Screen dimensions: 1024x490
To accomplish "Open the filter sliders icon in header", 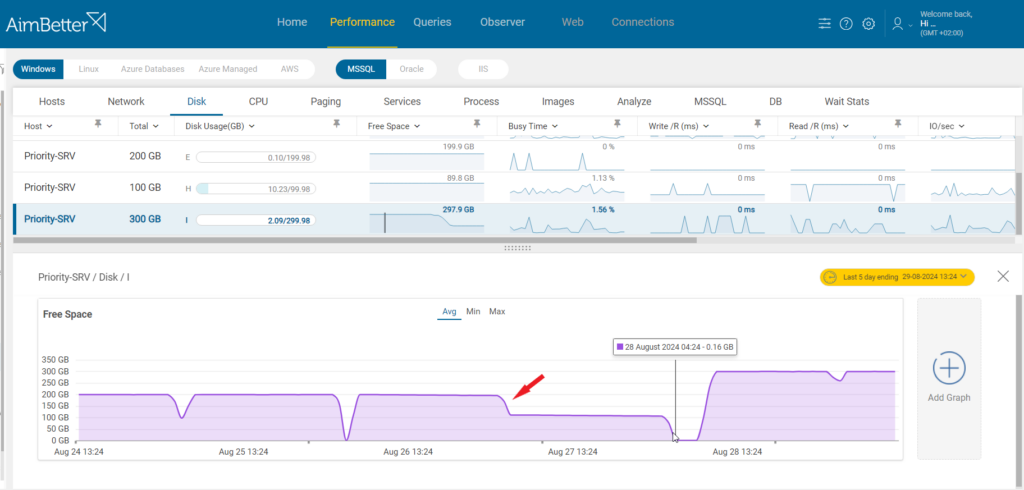I will coord(824,24).
